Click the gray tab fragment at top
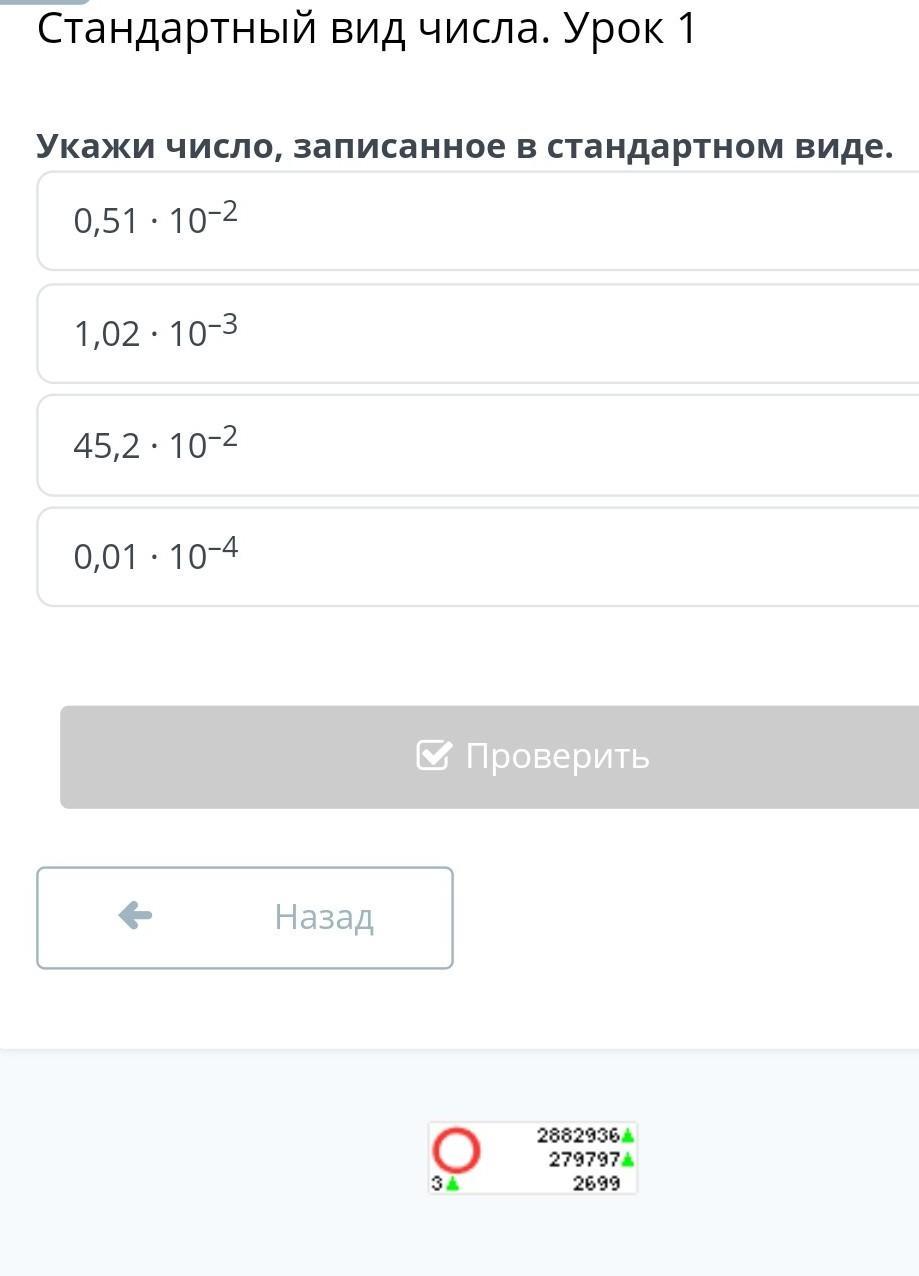Image resolution: width=919 pixels, height=1276 pixels. coord(46,2)
